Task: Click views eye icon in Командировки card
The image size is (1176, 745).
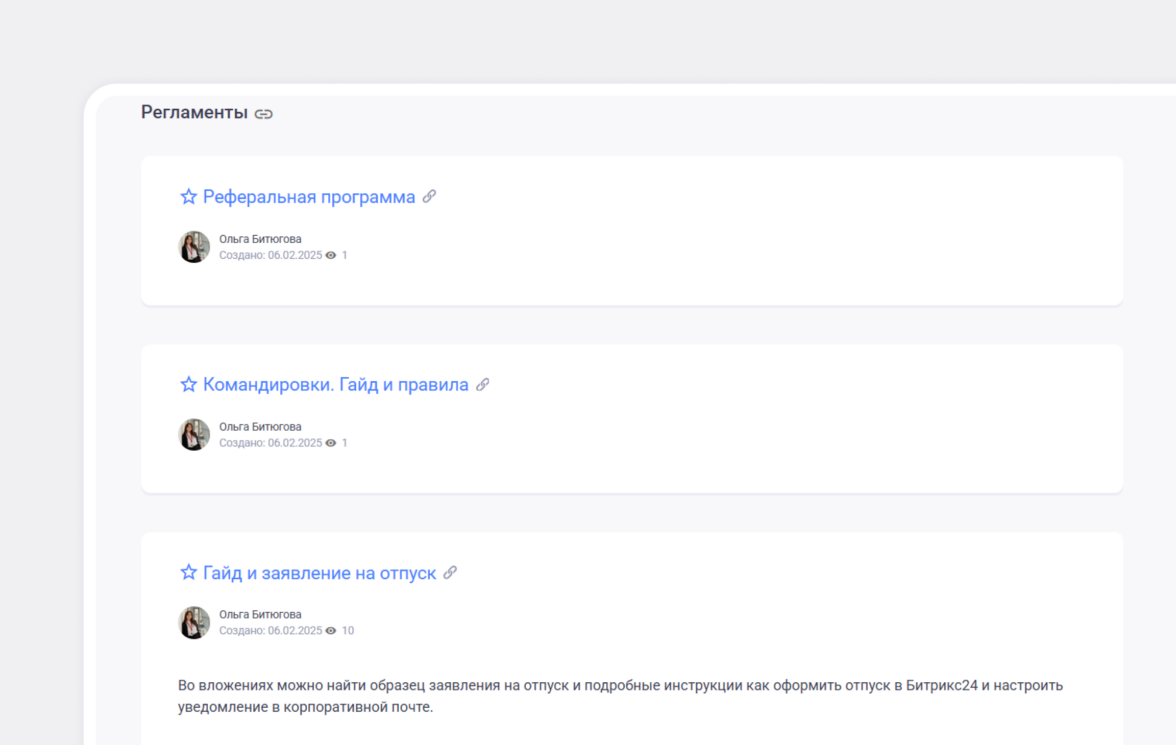Action: (331, 443)
